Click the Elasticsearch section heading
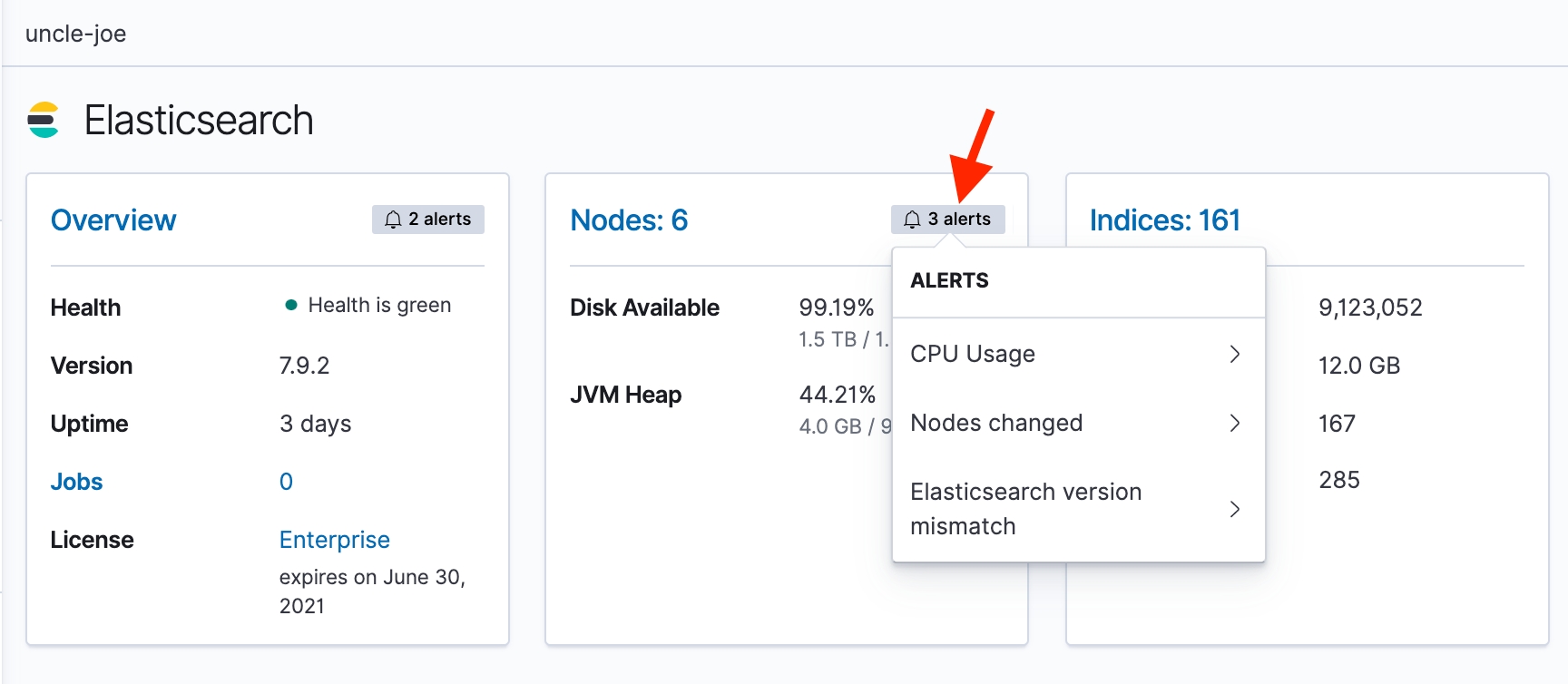The image size is (1568, 684). coord(199,121)
